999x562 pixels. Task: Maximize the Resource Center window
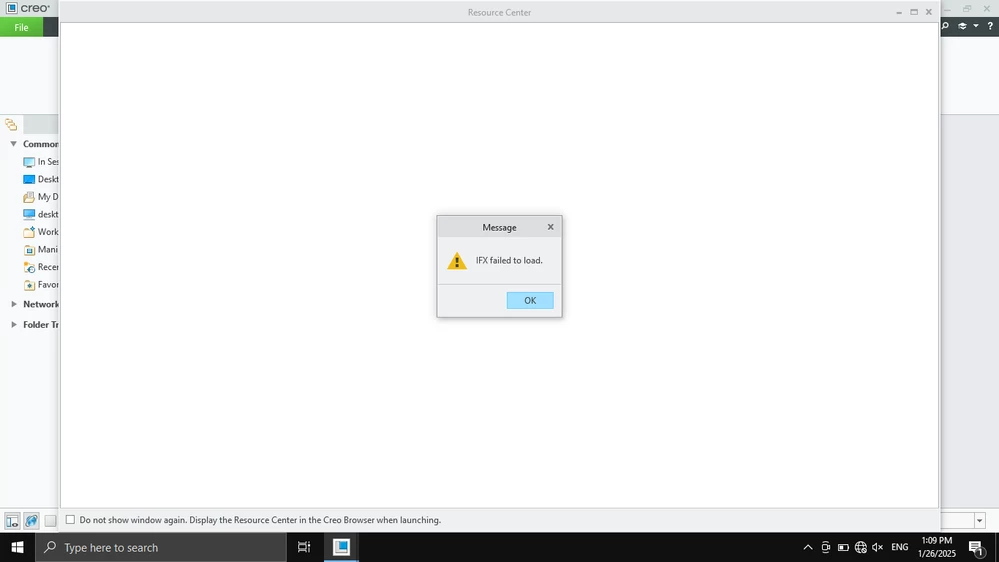(x=914, y=12)
